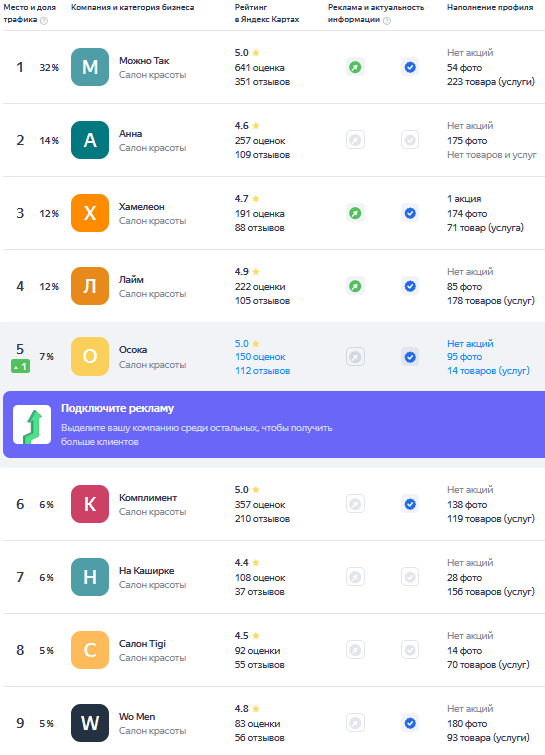
Task: Open the Салон Tigi company name
Action: tap(143, 643)
